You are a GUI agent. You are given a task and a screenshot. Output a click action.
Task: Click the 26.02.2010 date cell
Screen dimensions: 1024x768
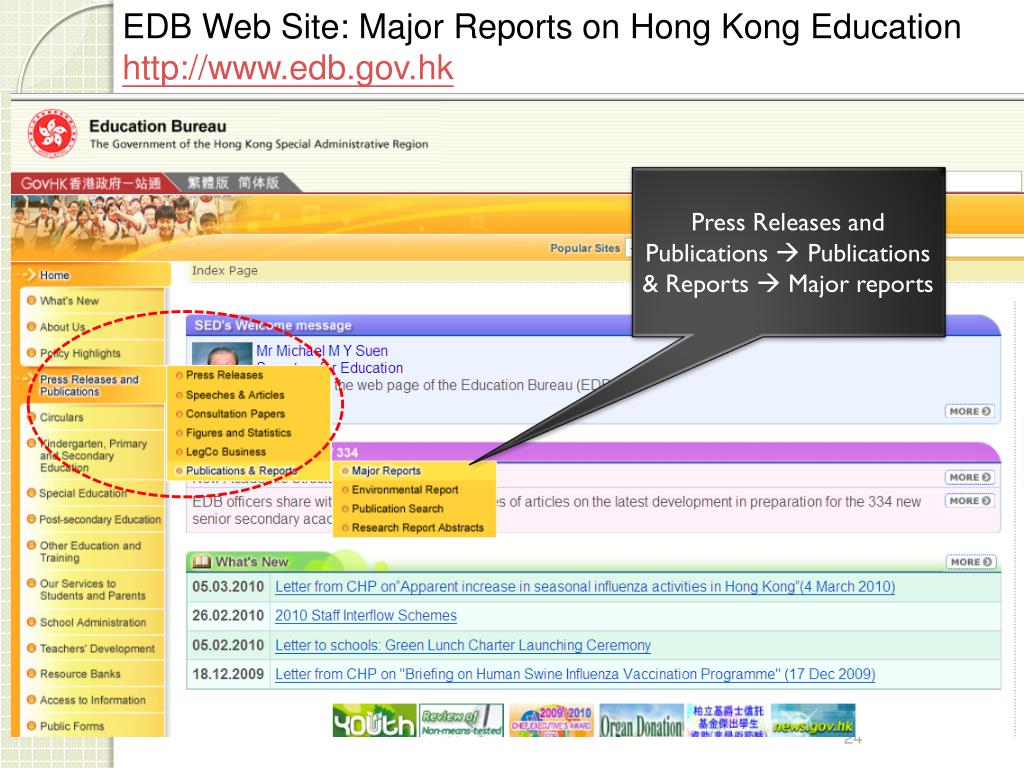pyautogui.click(x=228, y=615)
